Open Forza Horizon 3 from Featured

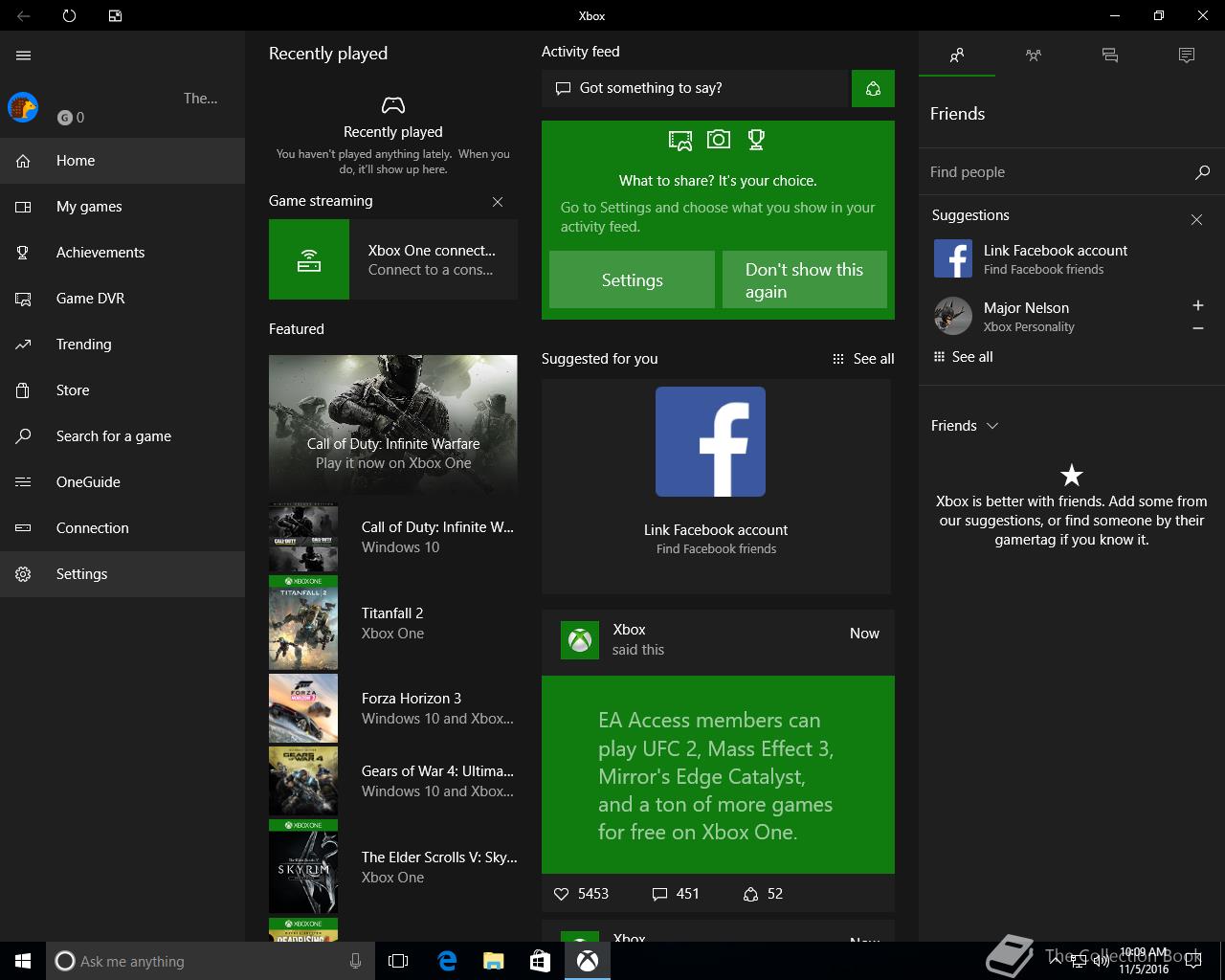click(x=393, y=708)
